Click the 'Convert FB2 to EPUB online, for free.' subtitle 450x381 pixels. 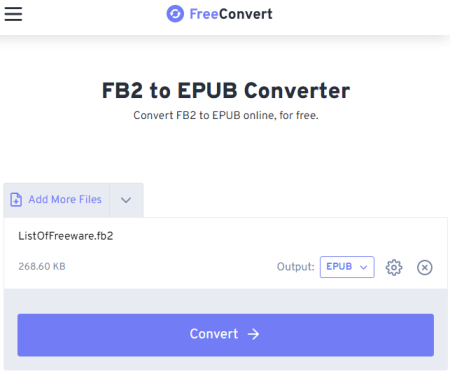226,115
